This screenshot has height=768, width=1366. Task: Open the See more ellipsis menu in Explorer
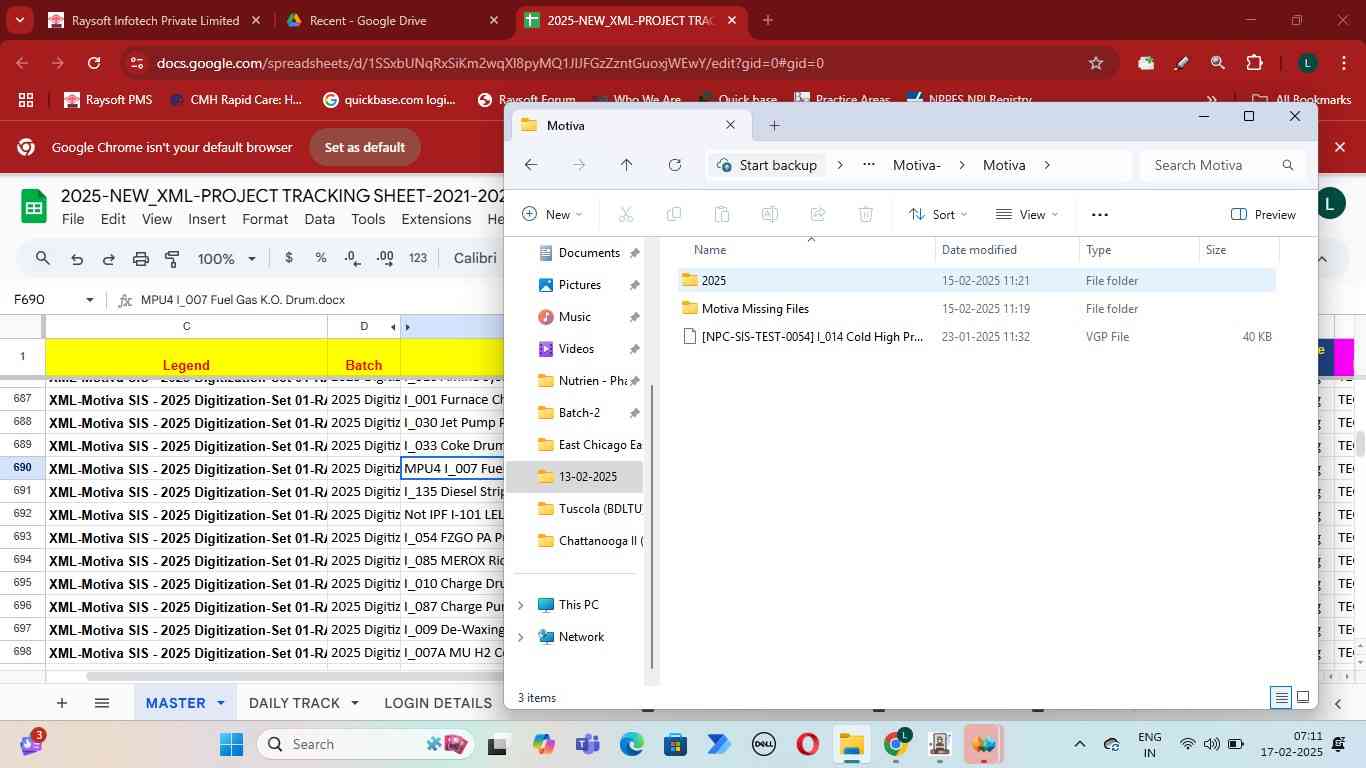tap(1100, 214)
